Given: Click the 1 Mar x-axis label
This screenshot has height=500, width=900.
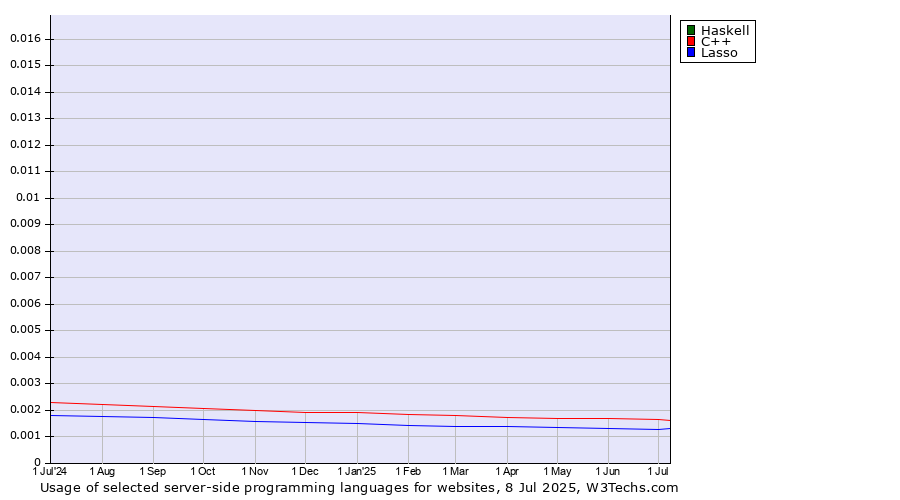Looking at the screenshot, I should 455,471.
